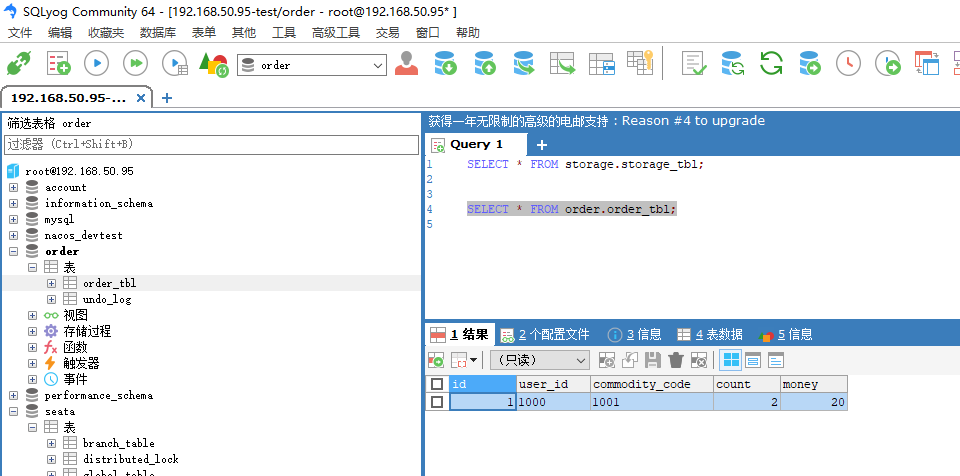Tick the select-all checkbox in result header
Screen dimensions: 960x476
(437, 384)
